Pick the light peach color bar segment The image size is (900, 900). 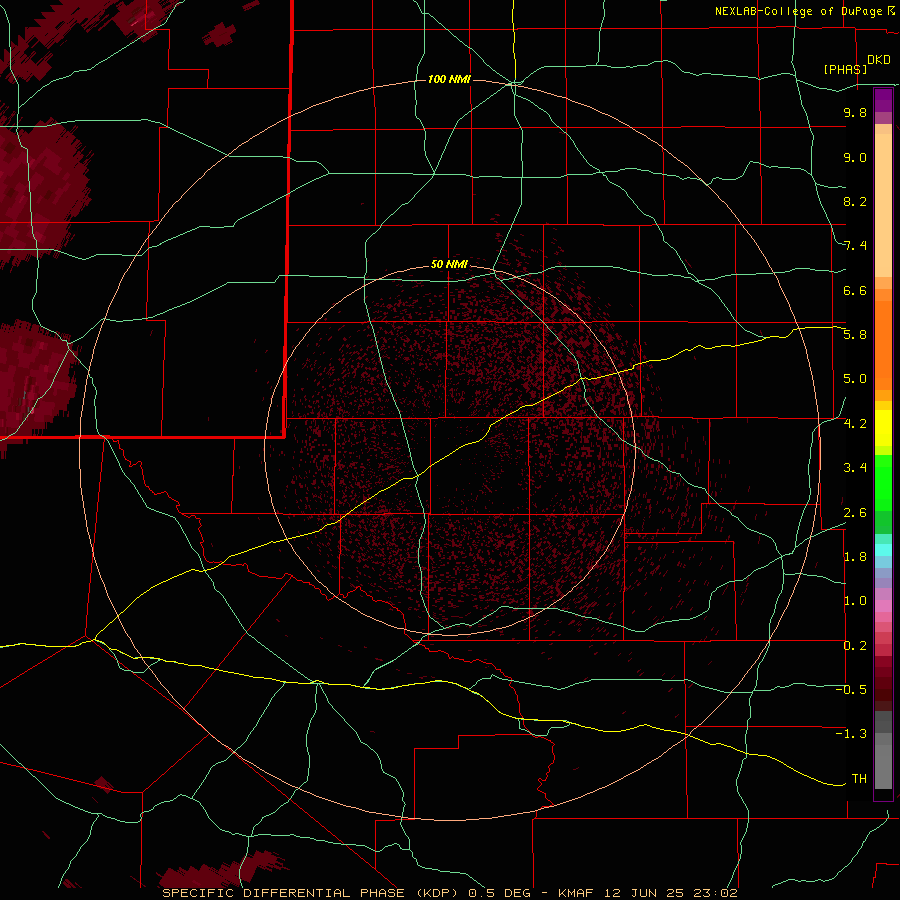(x=883, y=205)
